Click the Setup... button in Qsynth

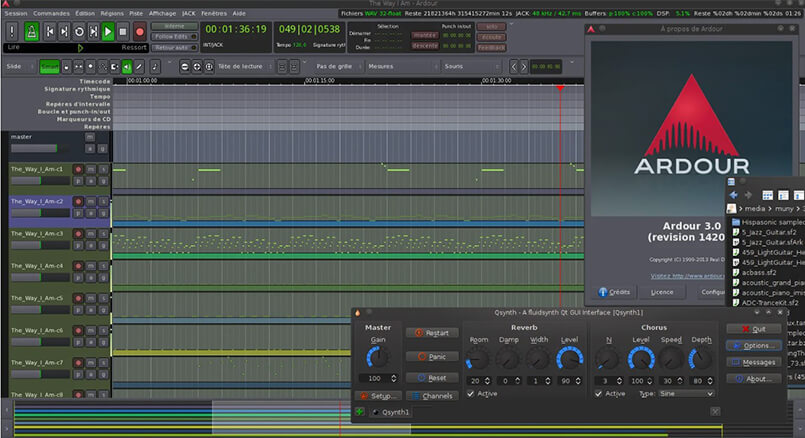[x=379, y=396]
